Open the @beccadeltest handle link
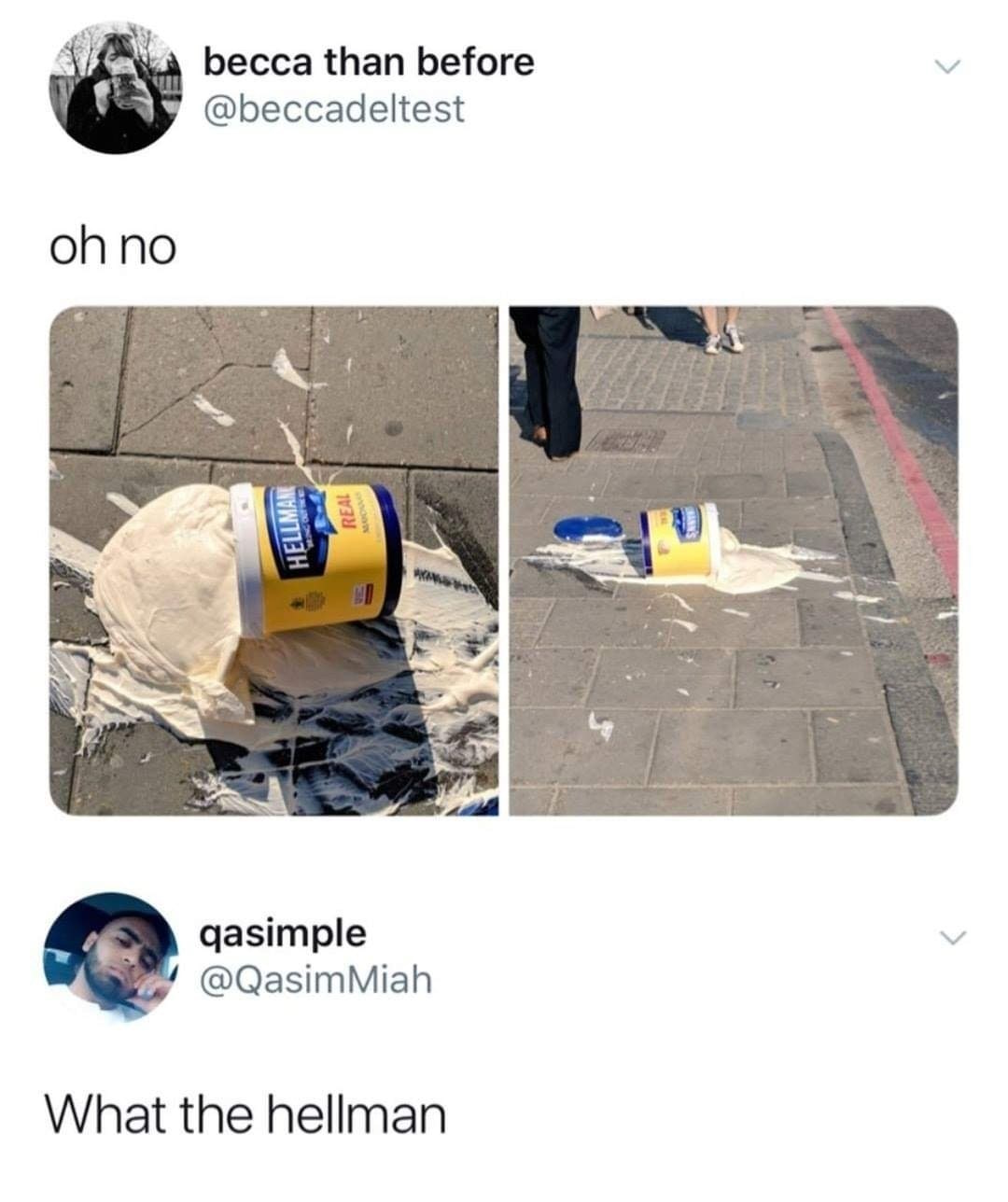The height and width of the screenshot is (1202, 1008). 333,109
